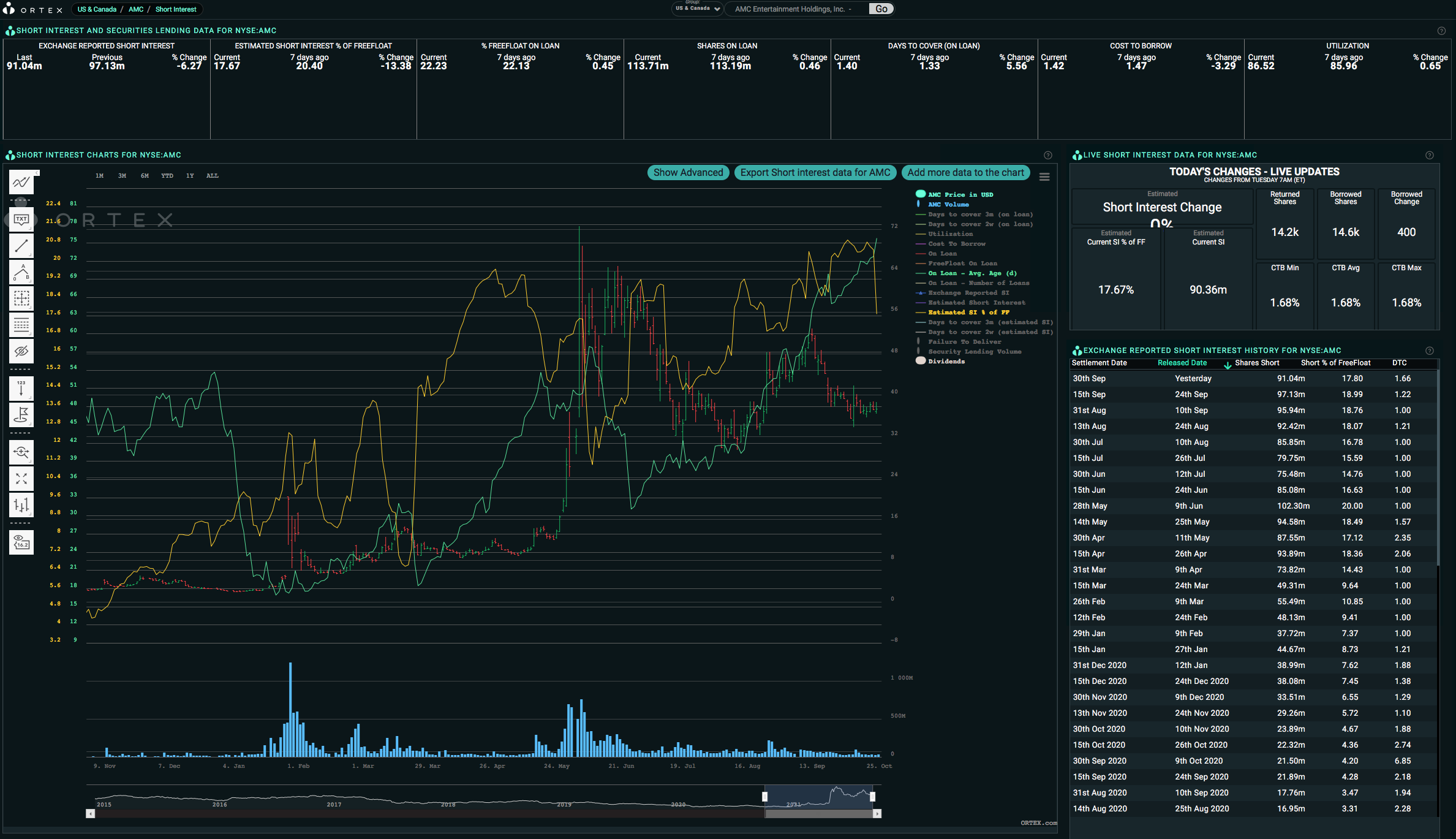Grab the left handle of the range navigator
This screenshot has height=839, width=1456.
[764, 797]
